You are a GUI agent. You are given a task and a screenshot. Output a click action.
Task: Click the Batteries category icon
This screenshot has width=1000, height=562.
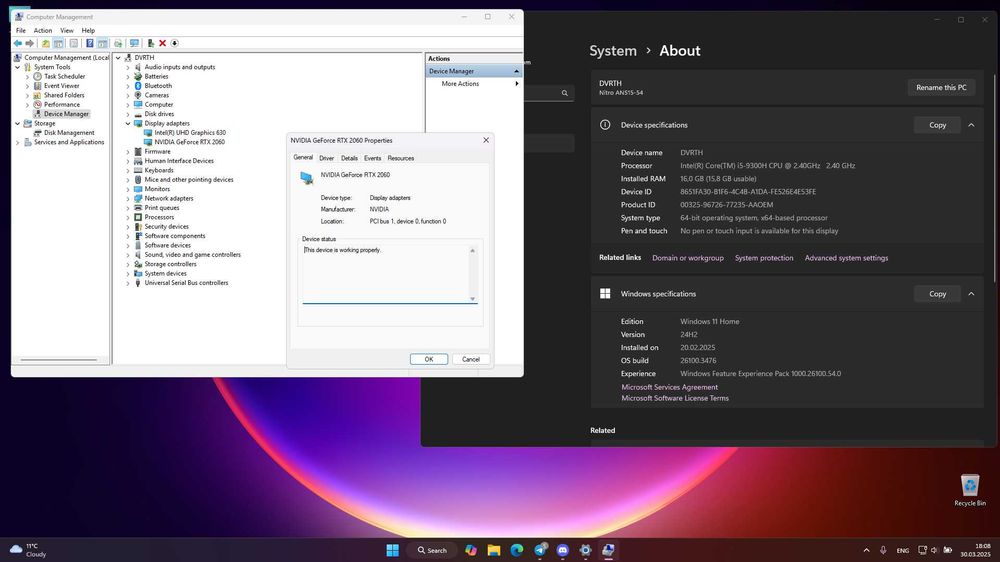point(138,77)
